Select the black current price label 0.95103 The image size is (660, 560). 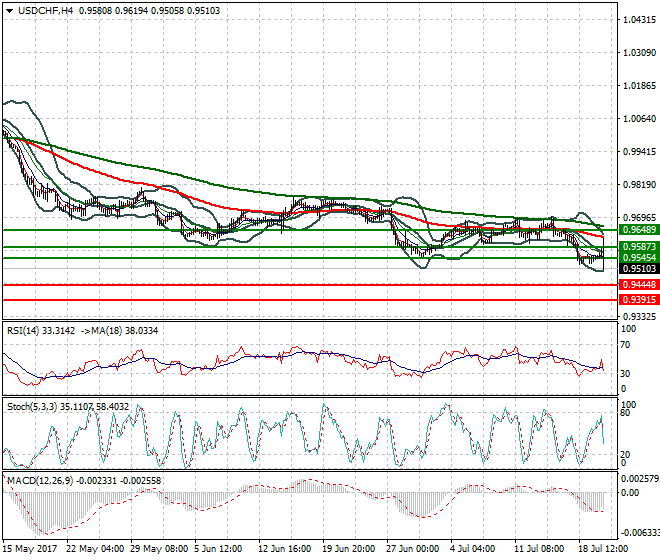coord(639,269)
